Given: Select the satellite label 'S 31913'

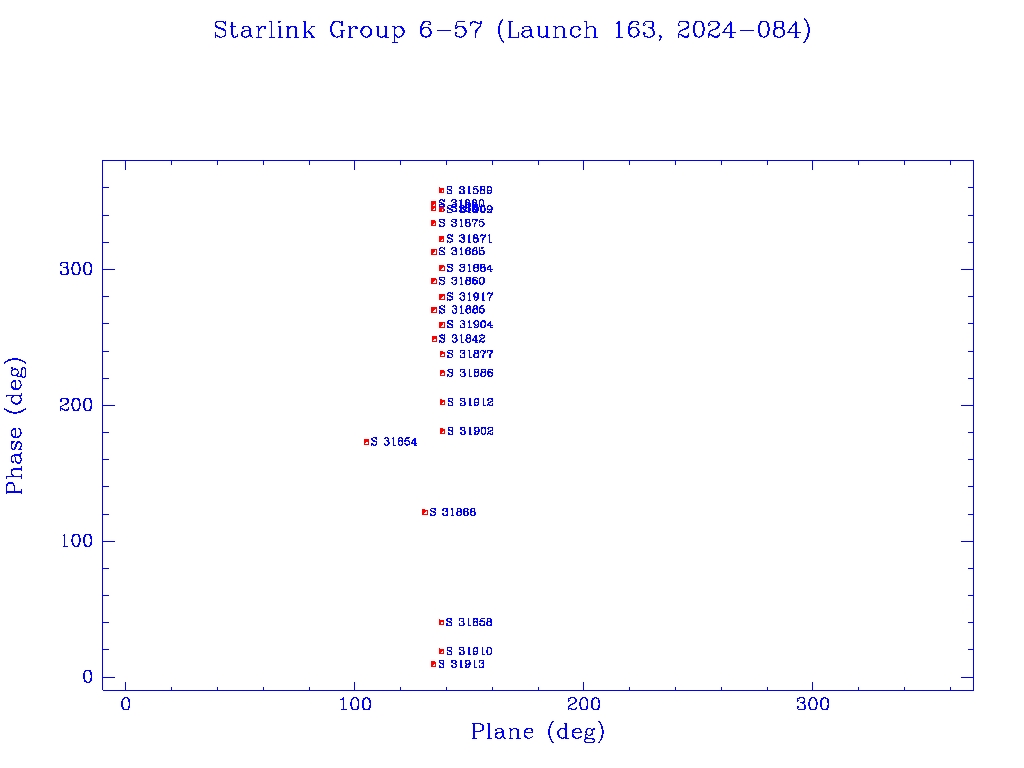Looking at the screenshot, I should click(461, 664).
